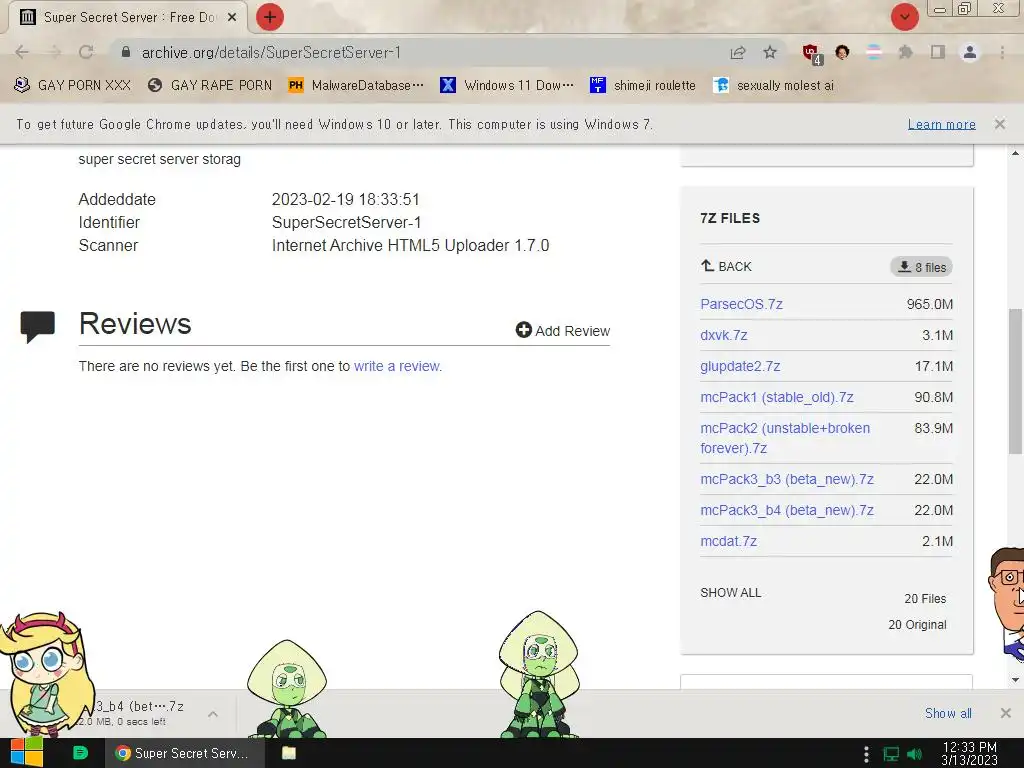Click Add Review button

click(x=562, y=330)
